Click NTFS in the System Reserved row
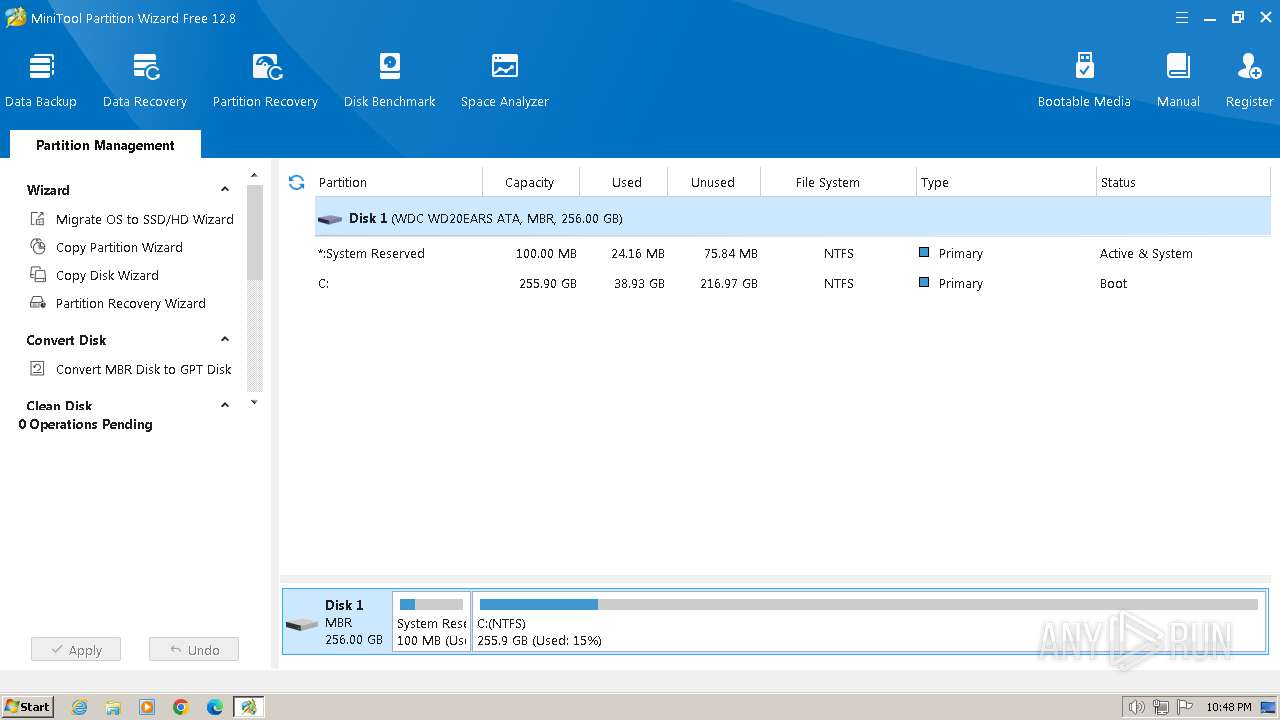Screen dimensions: 1280x720 tap(839, 253)
